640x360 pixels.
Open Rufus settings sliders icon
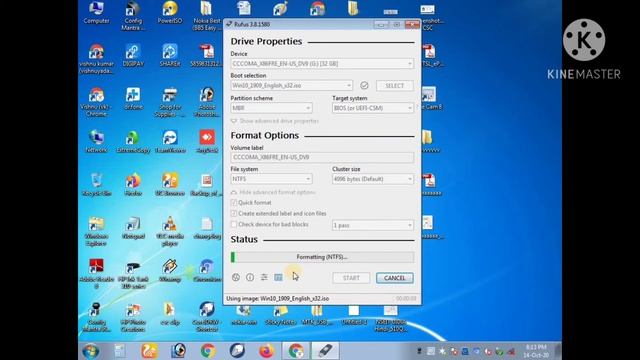pos(264,278)
